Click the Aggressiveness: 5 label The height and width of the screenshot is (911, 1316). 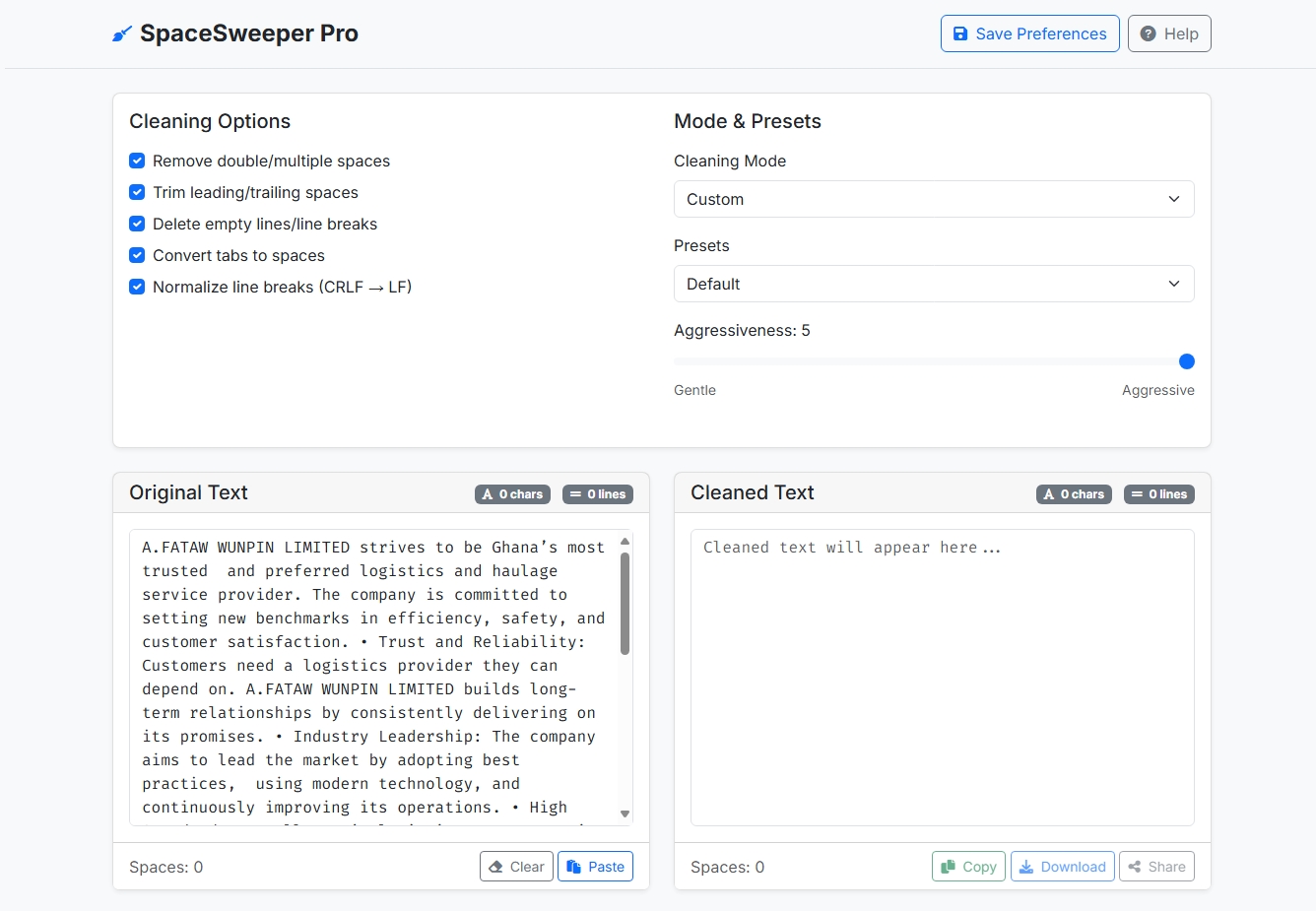(742, 330)
